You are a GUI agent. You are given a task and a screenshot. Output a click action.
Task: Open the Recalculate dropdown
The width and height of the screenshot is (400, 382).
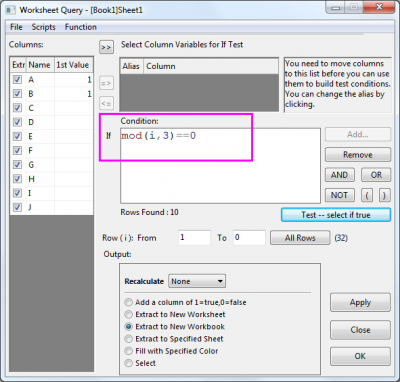coord(197,281)
